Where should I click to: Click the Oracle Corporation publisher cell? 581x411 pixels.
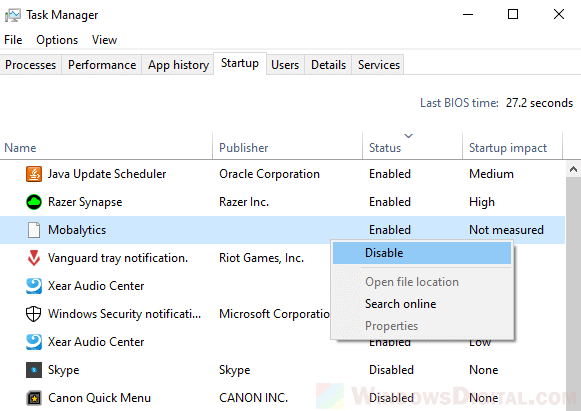pyautogui.click(x=269, y=174)
